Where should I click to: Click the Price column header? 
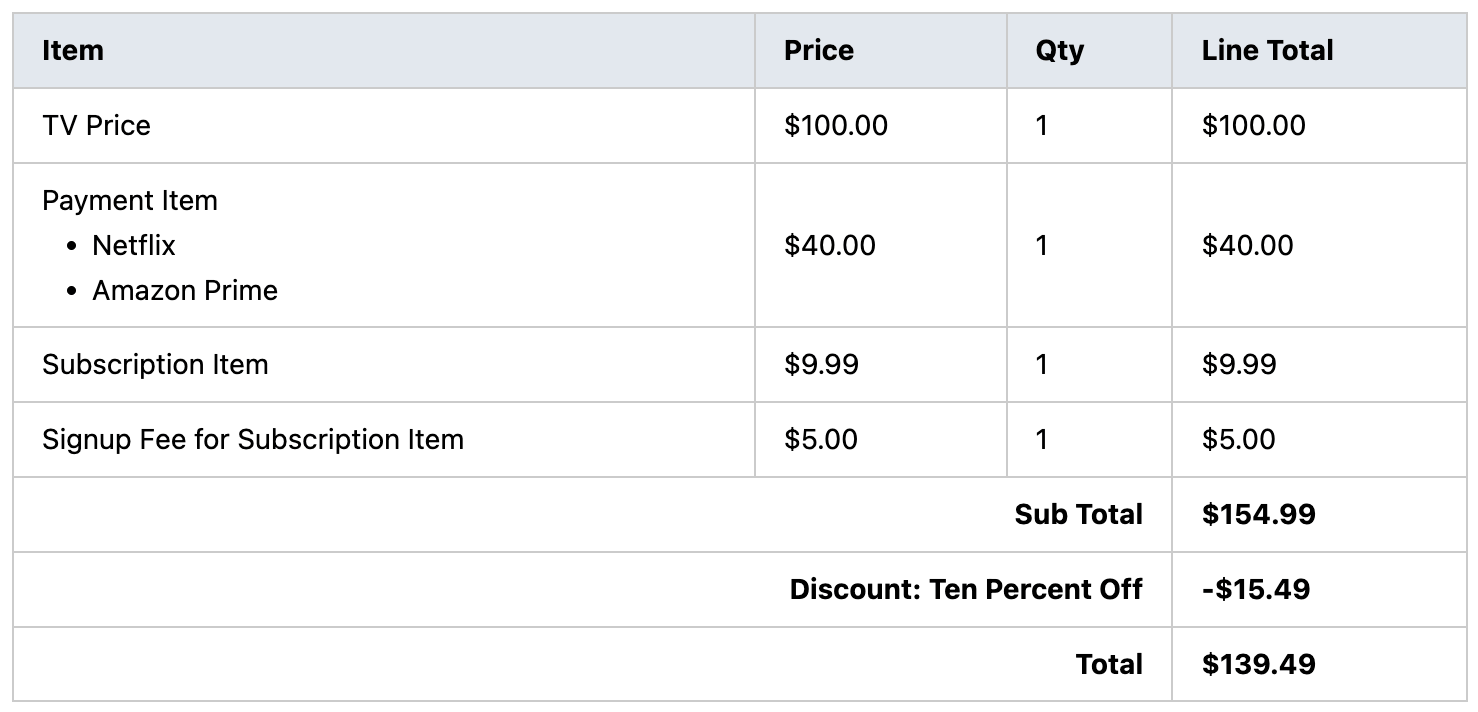tap(818, 51)
